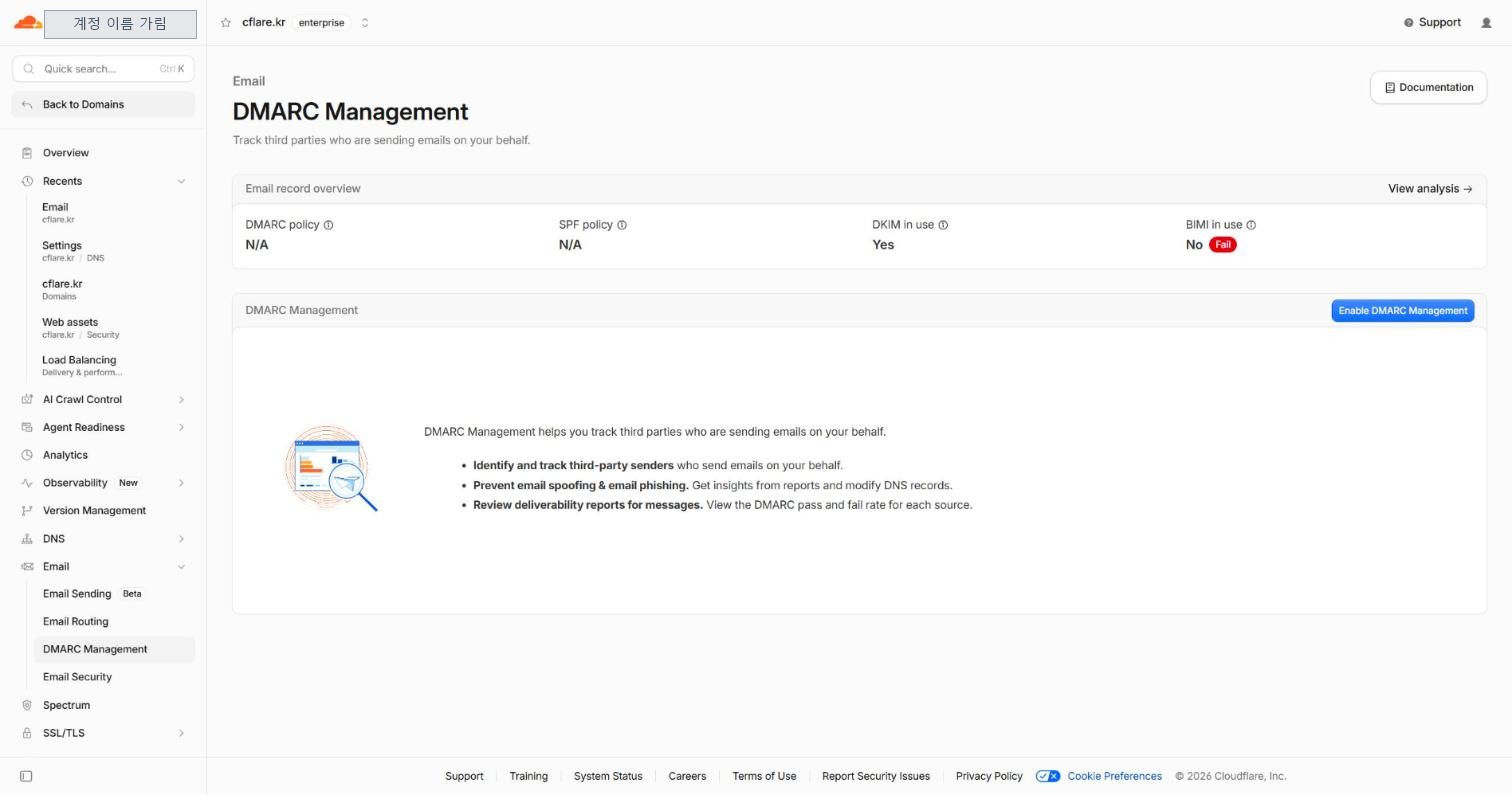Screen dimensions: 1512x795
Task: Open recent Load Balancing item
Action: coord(114,366)
